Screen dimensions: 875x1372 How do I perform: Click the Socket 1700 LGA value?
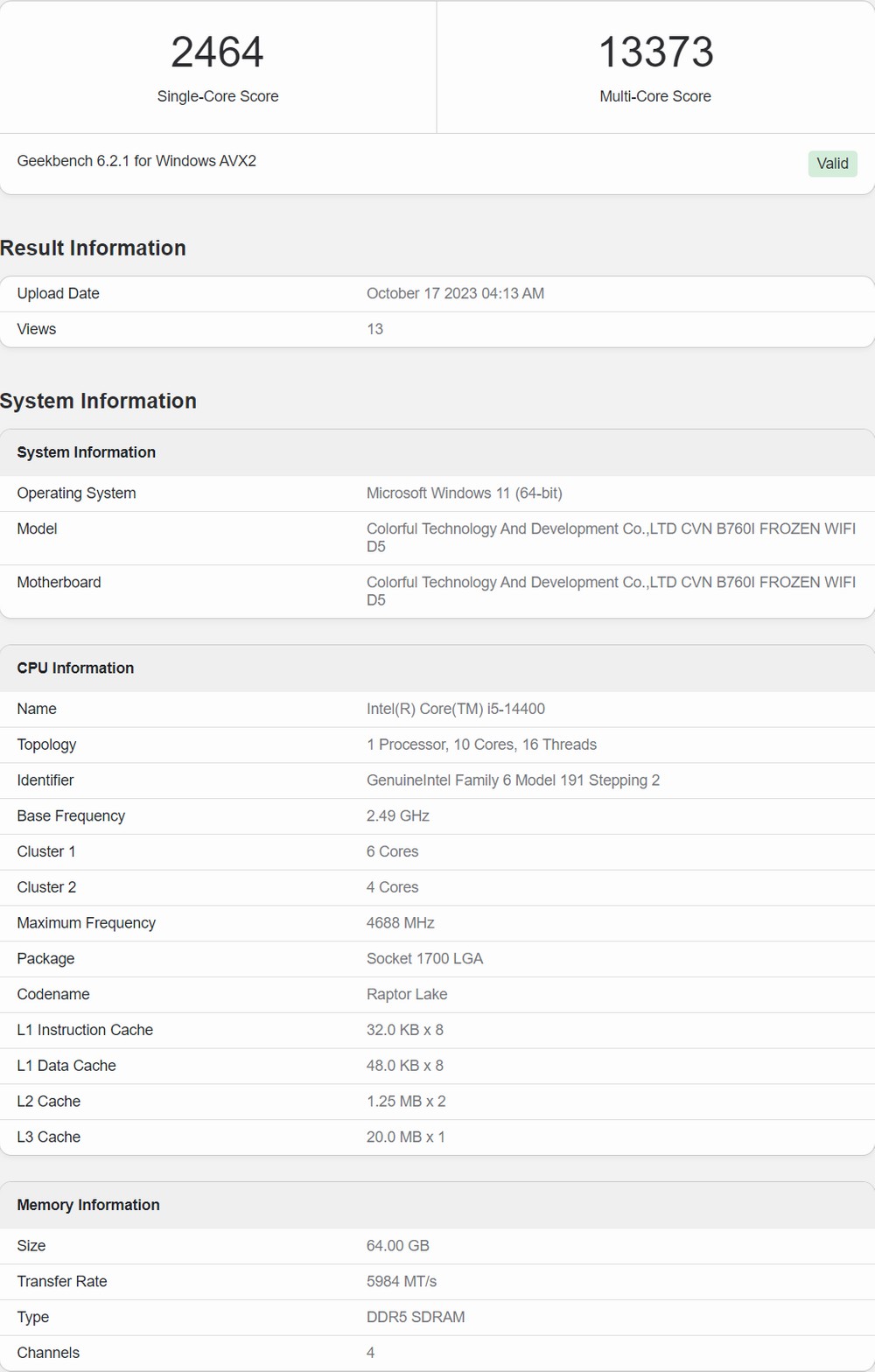[424, 959]
